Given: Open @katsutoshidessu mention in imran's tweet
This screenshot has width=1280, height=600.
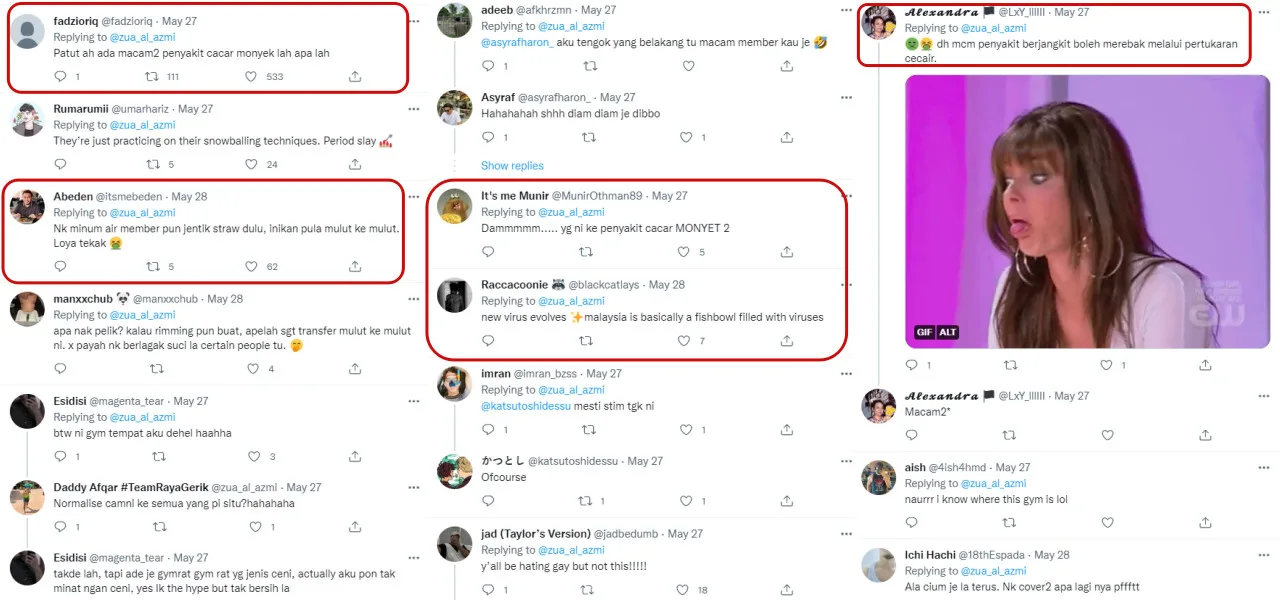Looking at the screenshot, I should pos(527,406).
